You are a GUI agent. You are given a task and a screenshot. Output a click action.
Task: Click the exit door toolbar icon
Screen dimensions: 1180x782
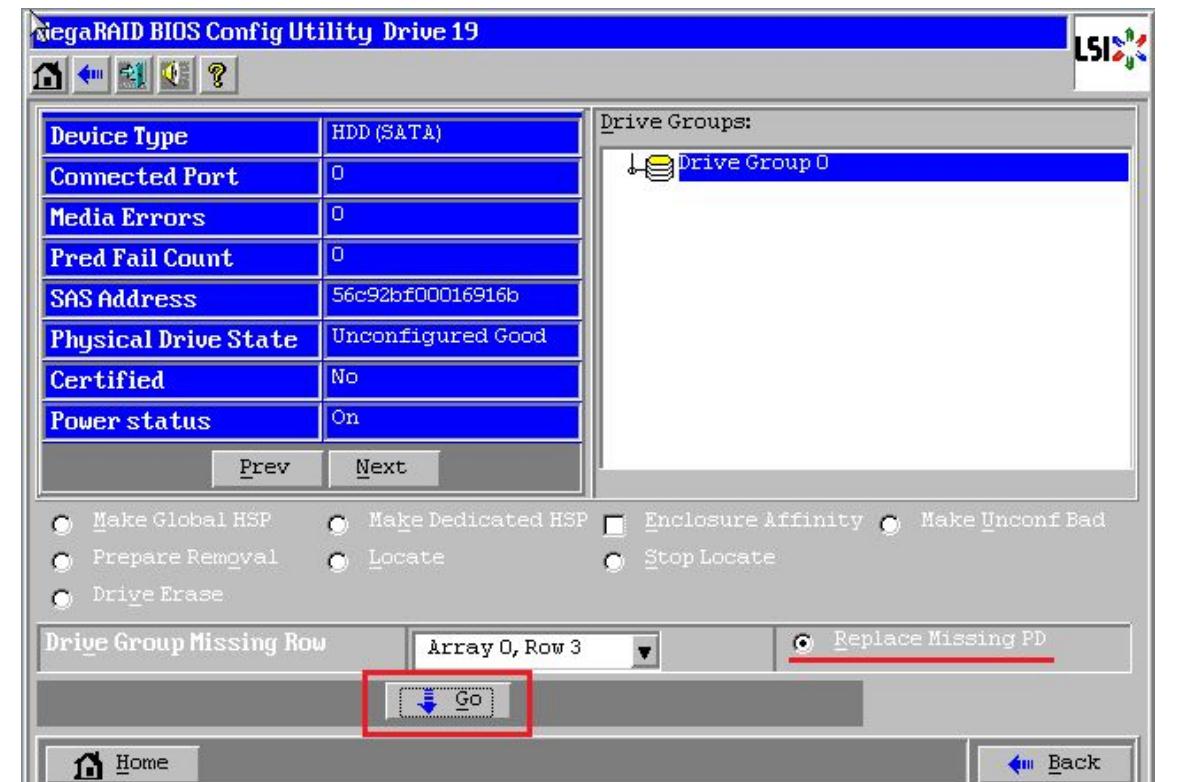click(x=133, y=75)
